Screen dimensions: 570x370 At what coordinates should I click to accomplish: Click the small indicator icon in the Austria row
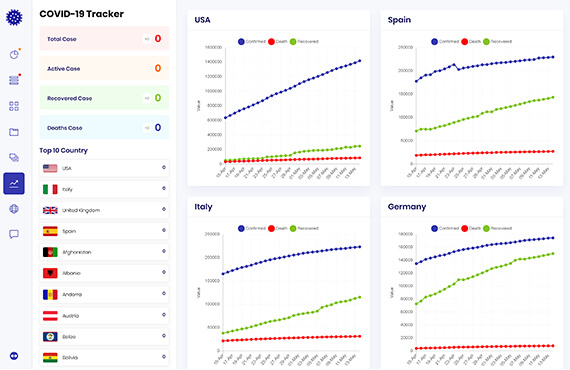tap(164, 315)
